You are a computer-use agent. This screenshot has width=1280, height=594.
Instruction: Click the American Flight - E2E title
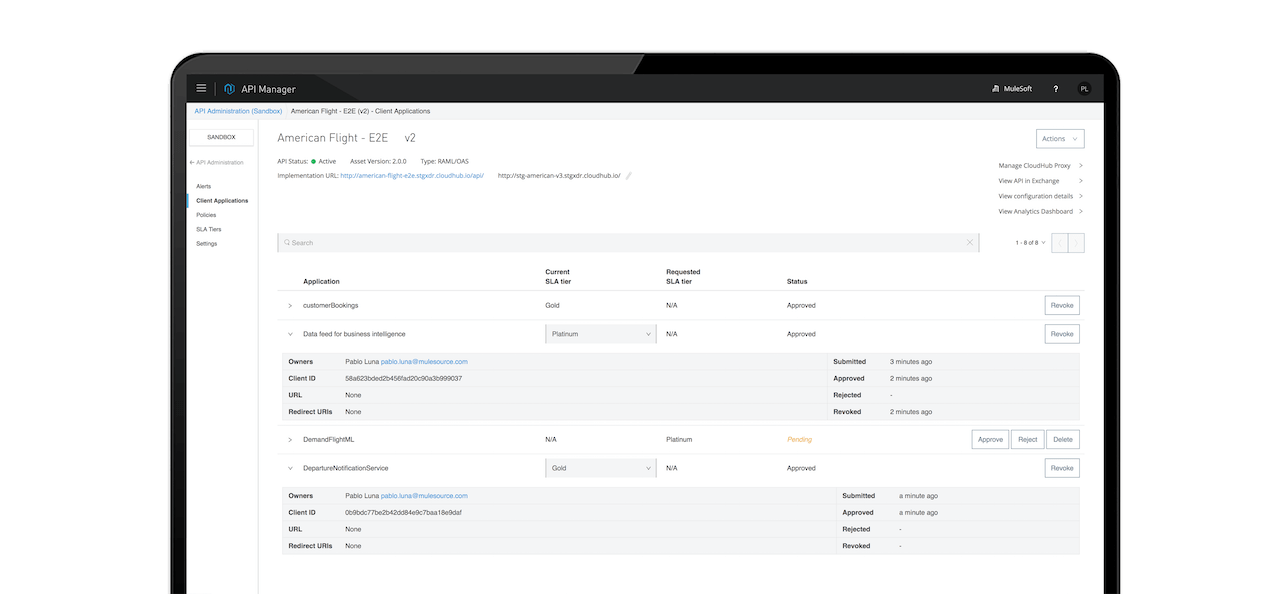[x=332, y=138]
